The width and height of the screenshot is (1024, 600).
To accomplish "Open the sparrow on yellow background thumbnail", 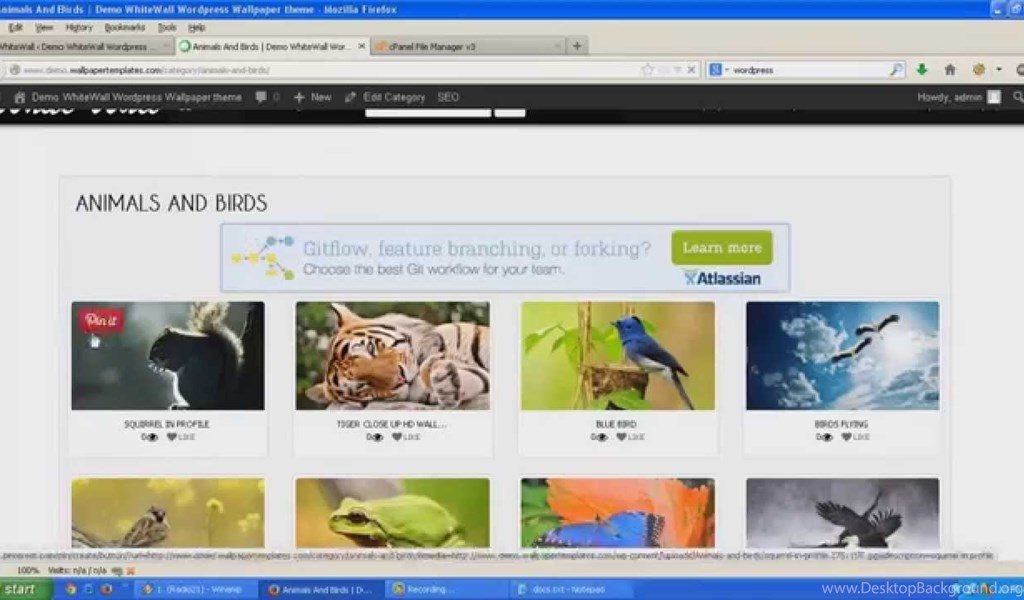I will pos(168,513).
